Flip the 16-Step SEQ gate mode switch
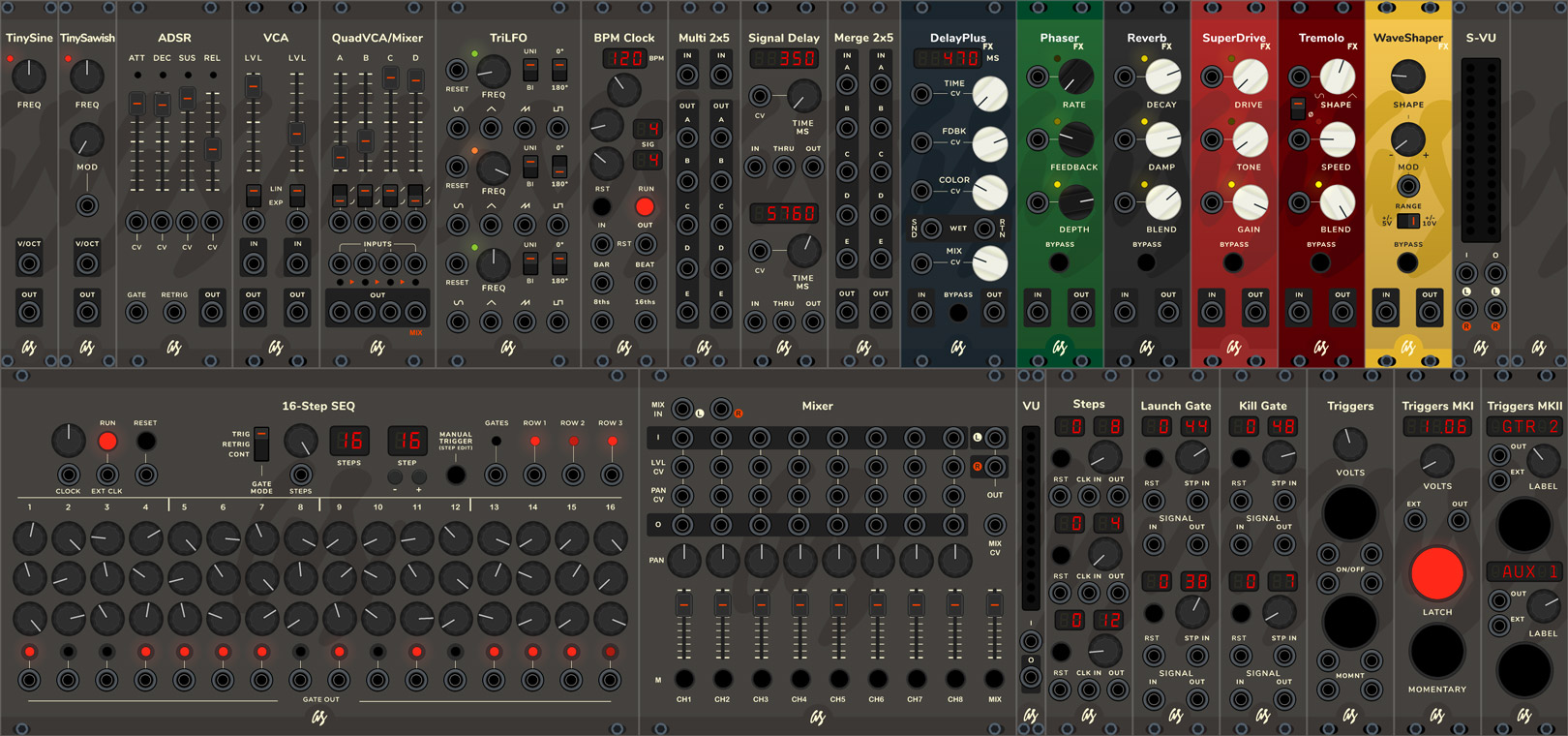 [x=261, y=446]
